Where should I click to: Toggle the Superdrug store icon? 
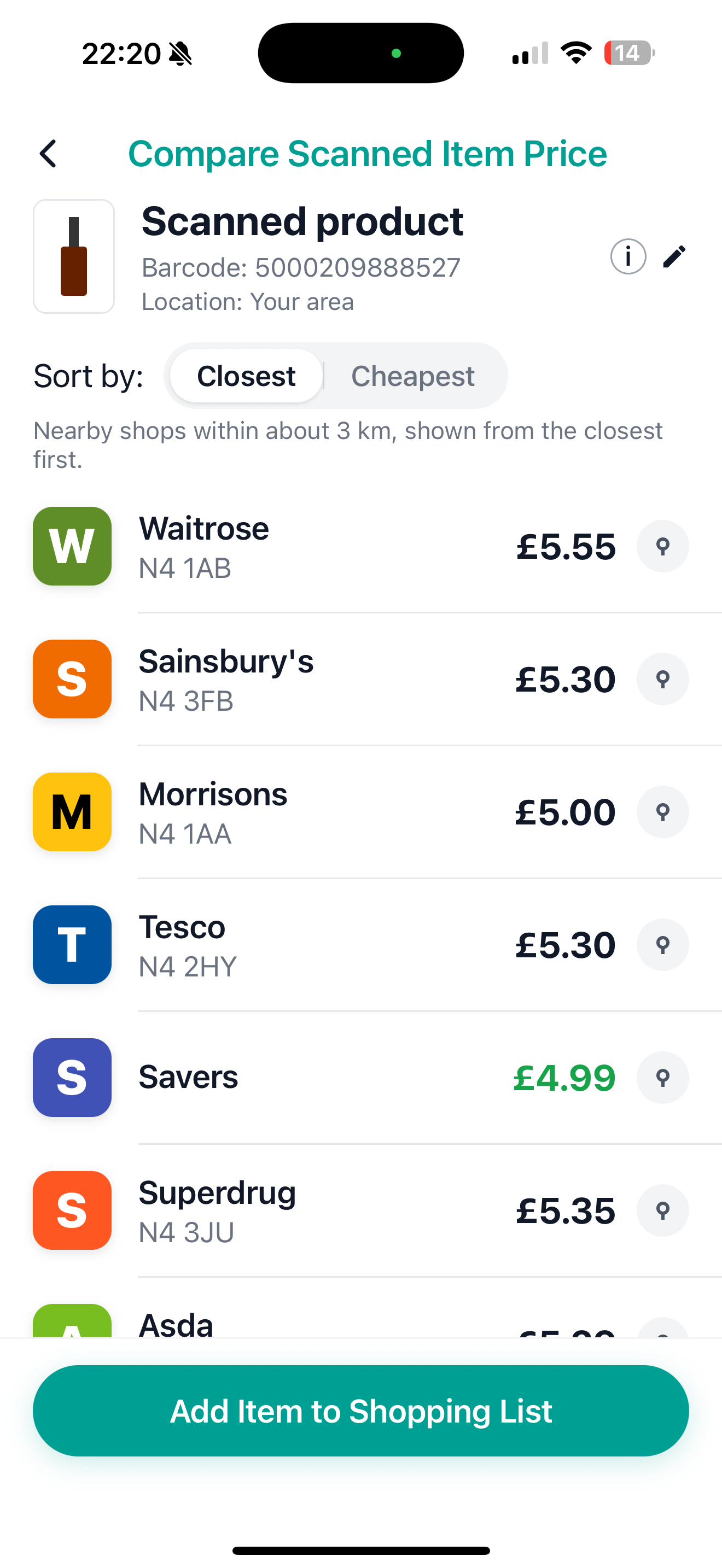71,1210
